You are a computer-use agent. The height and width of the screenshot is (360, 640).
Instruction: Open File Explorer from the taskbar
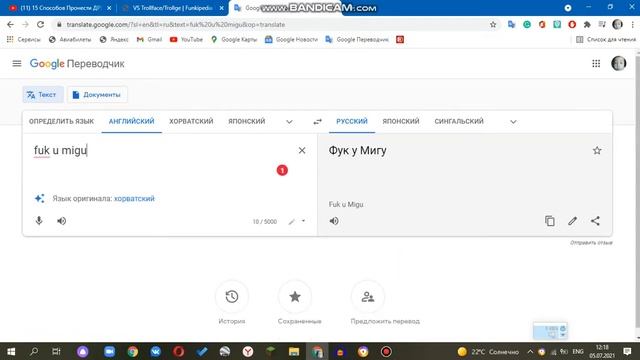pyautogui.click(x=293, y=351)
